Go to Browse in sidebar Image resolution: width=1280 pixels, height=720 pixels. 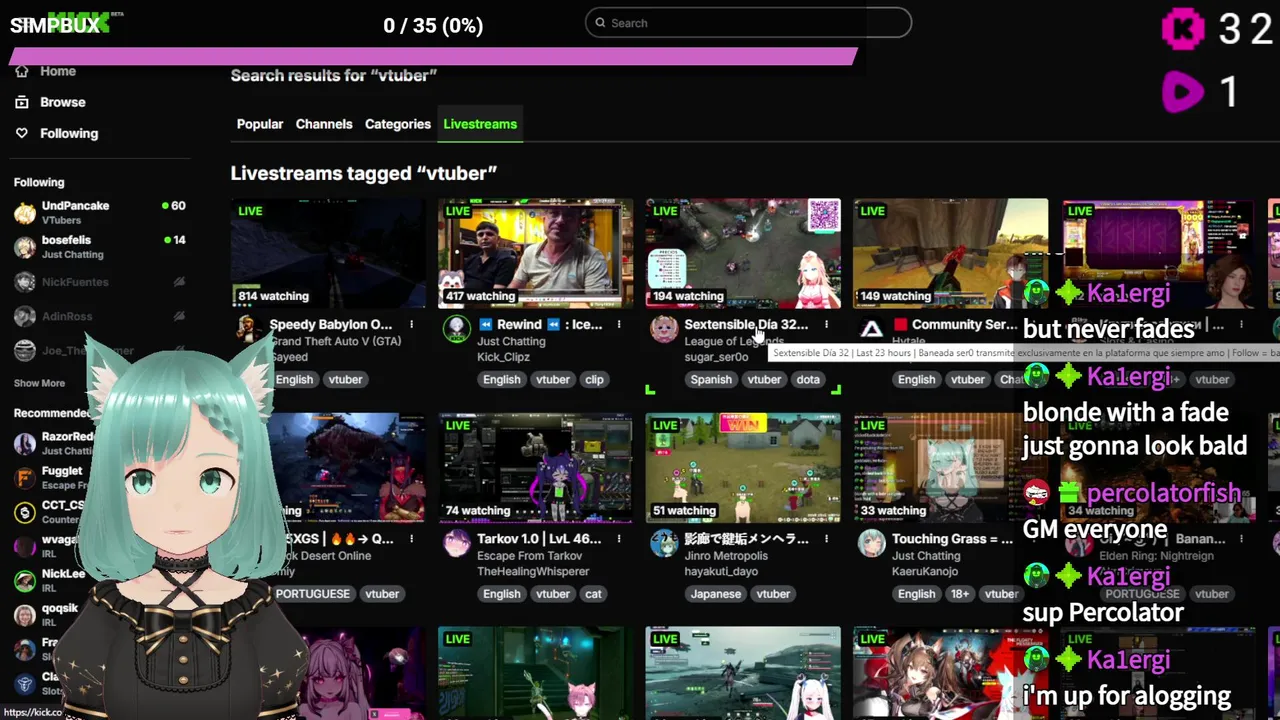(x=63, y=102)
